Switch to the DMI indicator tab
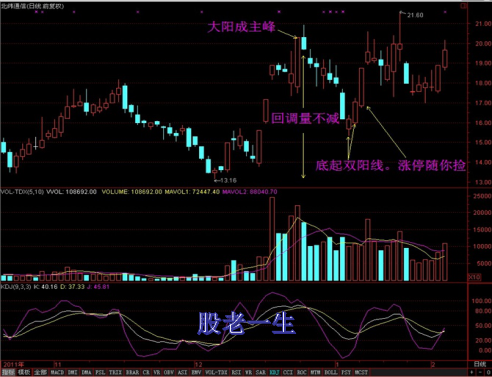 tap(73, 372)
